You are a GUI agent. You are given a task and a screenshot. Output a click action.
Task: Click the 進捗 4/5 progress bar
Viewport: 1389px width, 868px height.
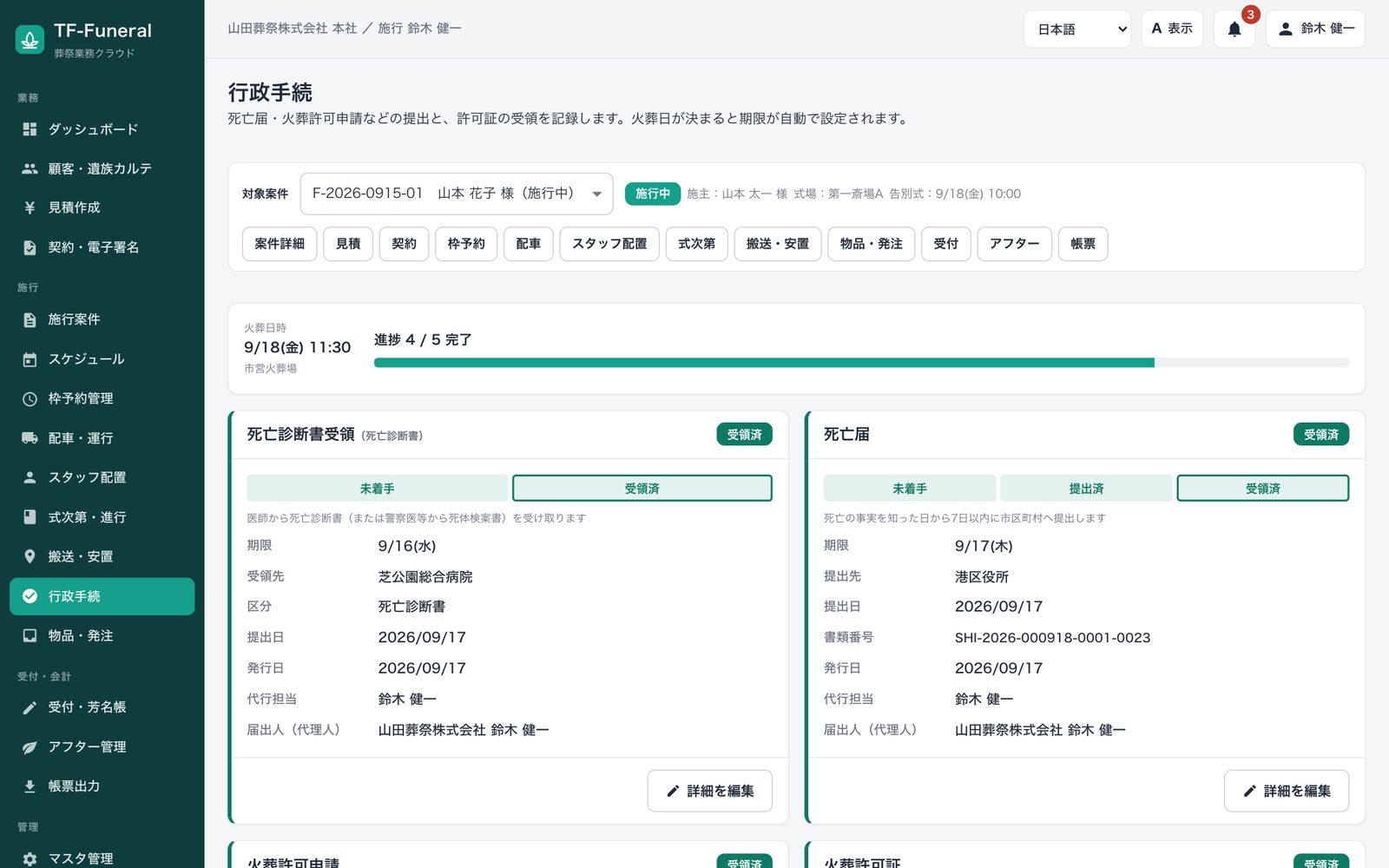861,363
